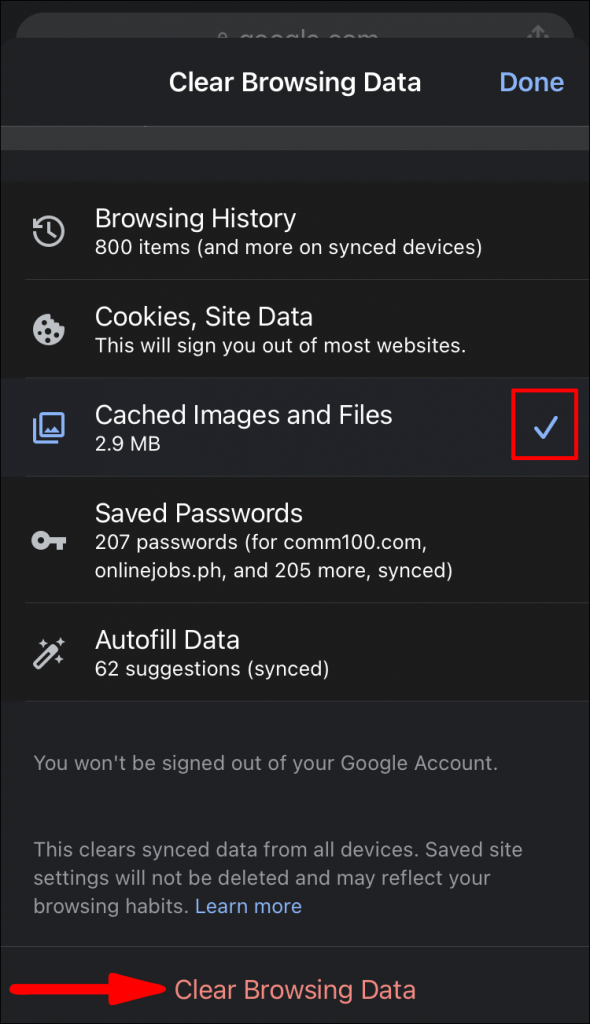Click the clock icon beside Browsing History

(48, 230)
